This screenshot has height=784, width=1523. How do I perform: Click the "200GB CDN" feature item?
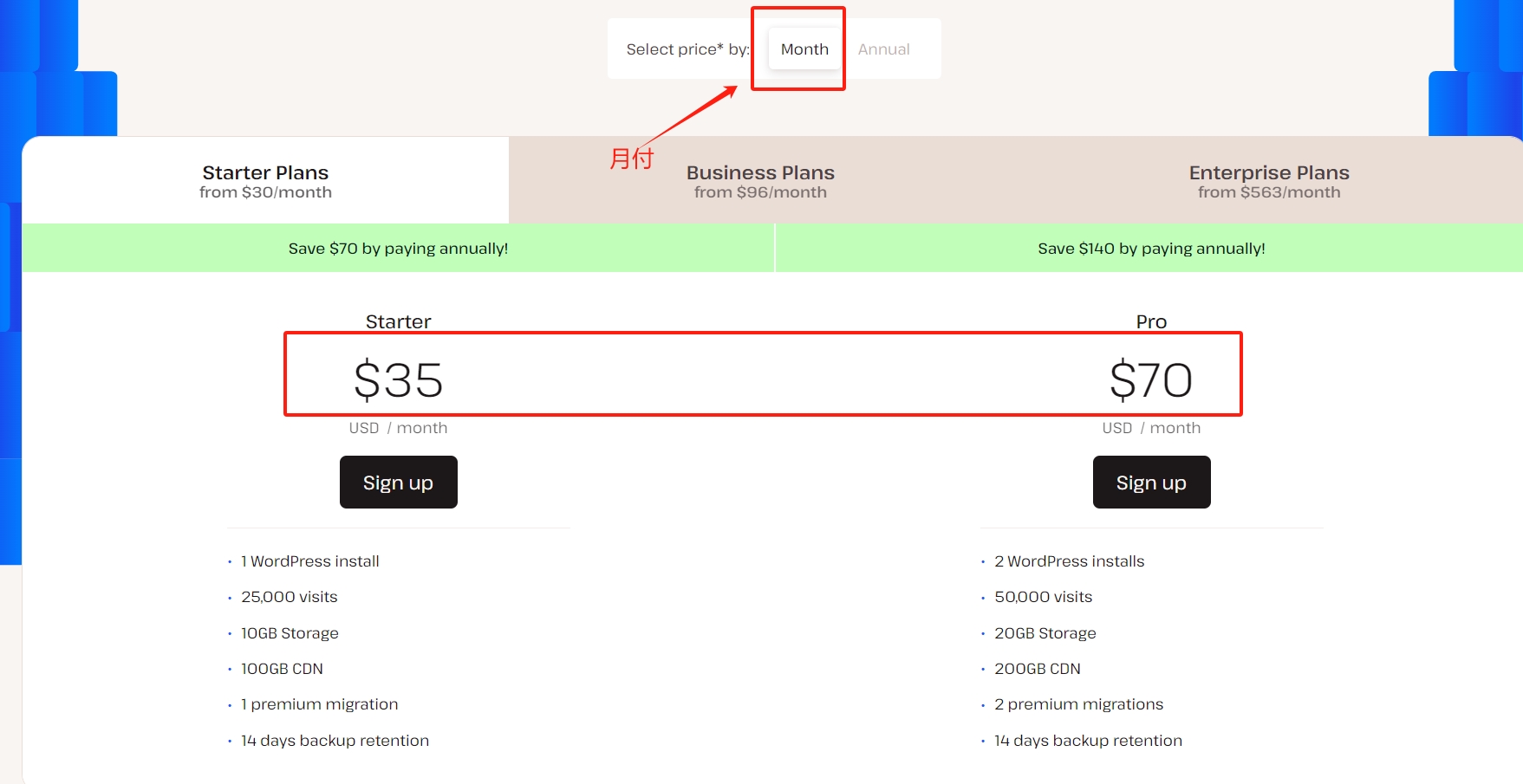click(x=1037, y=669)
